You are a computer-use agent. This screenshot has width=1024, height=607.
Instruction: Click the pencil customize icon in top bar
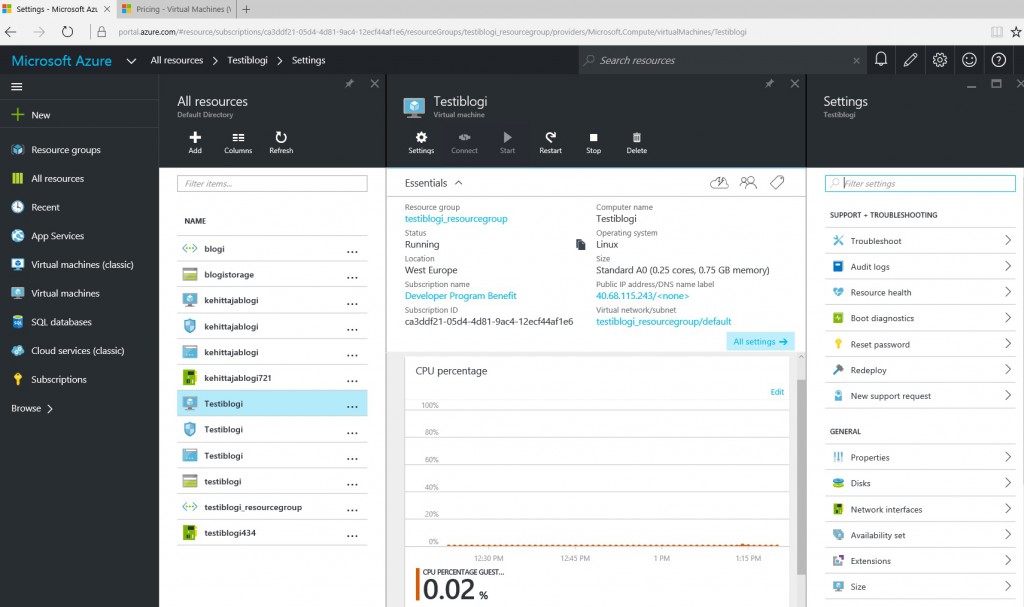tap(910, 59)
